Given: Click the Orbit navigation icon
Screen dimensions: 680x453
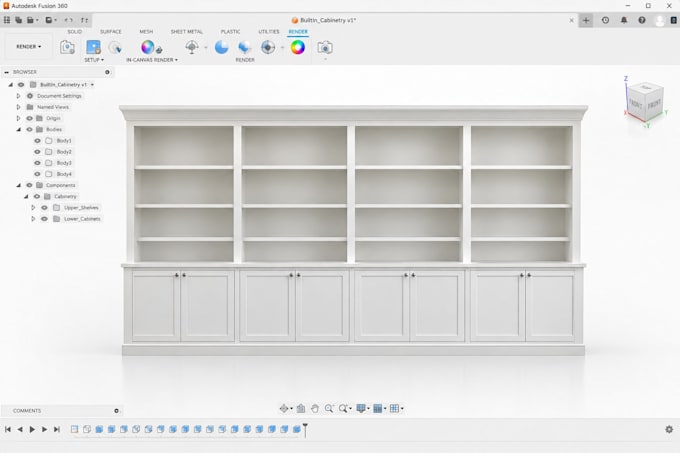Looking at the screenshot, I should 284,408.
